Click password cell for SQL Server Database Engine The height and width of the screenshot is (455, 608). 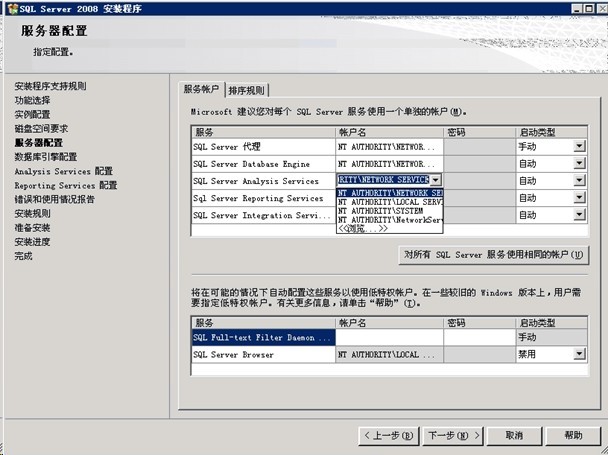[x=480, y=164]
